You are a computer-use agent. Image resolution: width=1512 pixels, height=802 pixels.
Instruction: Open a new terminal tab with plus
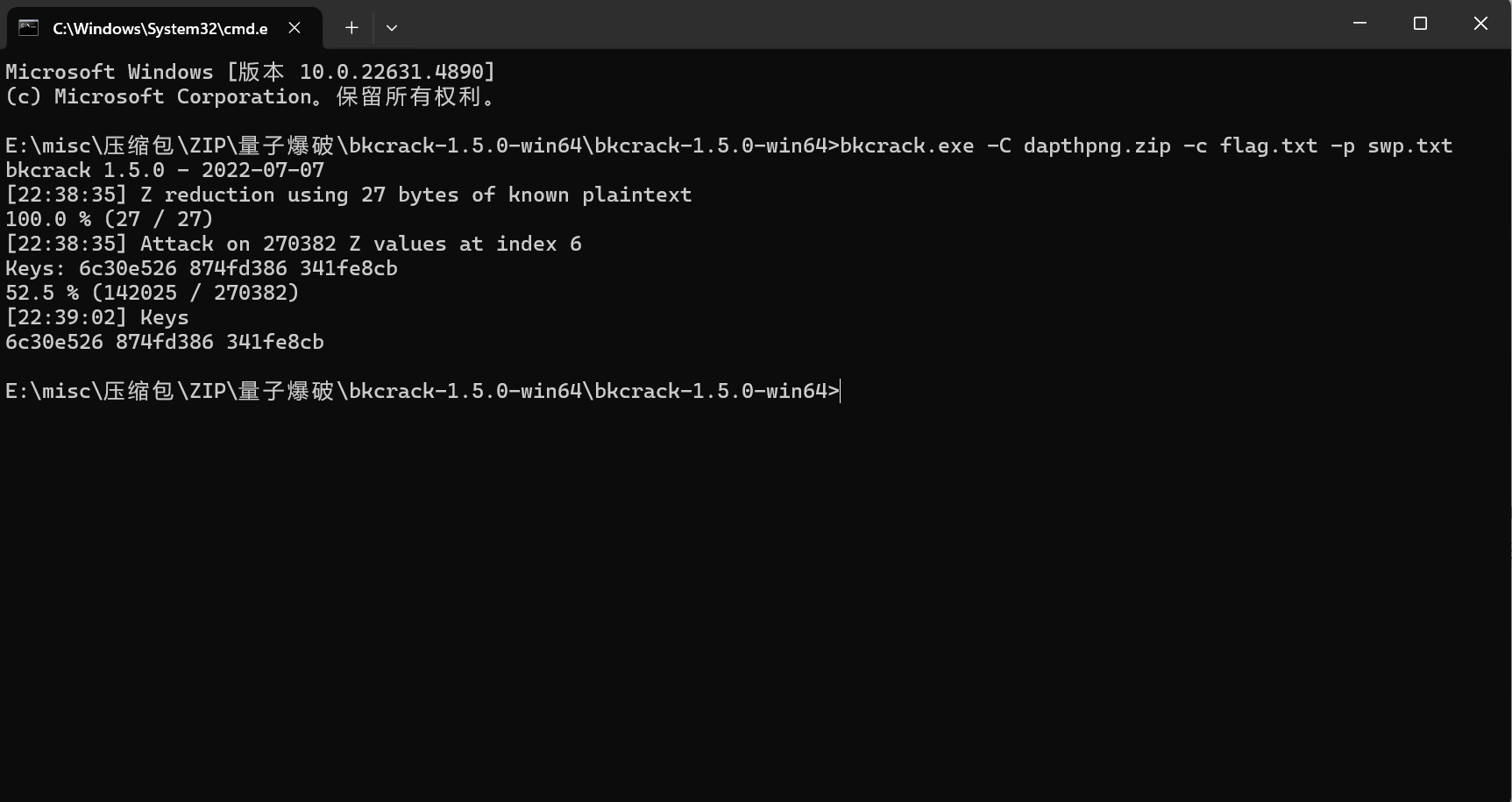[351, 28]
